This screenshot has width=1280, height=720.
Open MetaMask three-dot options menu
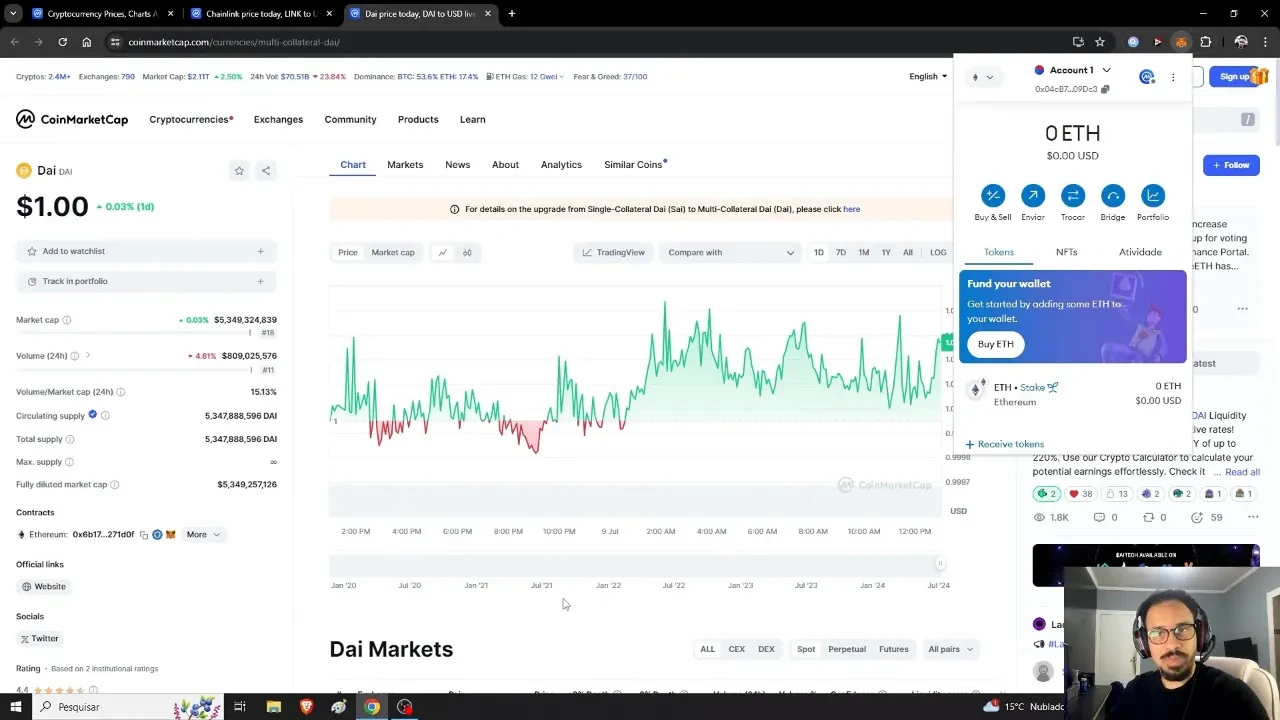click(x=1173, y=77)
